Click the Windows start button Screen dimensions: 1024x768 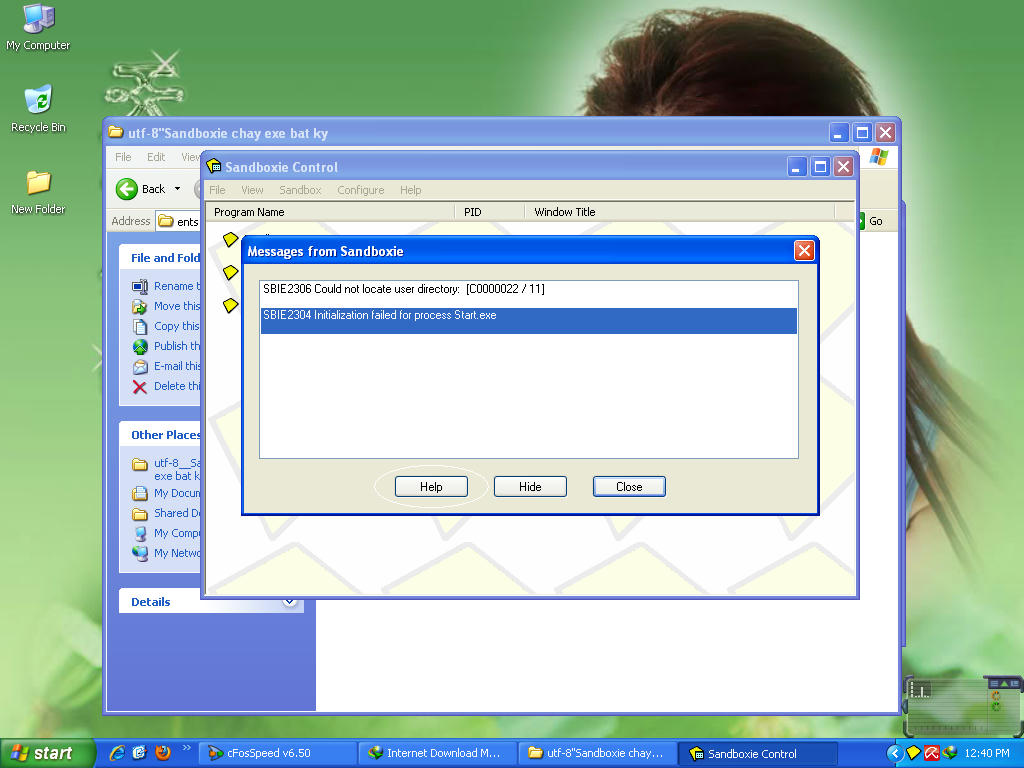click(x=47, y=753)
